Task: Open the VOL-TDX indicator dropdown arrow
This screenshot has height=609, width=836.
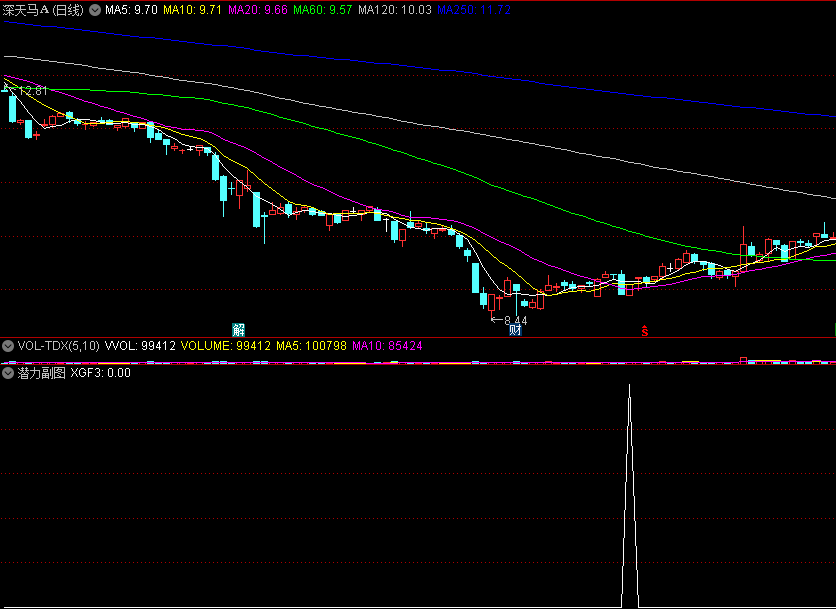Action: 7,346
